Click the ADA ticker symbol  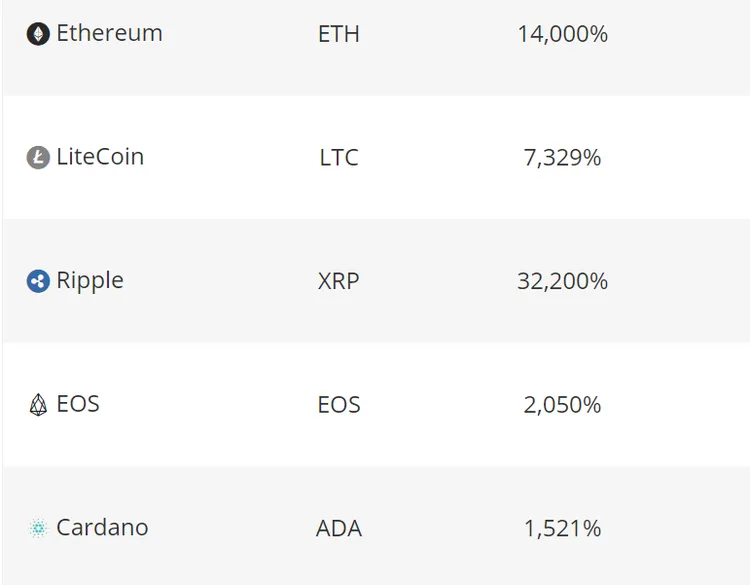tap(339, 529)
